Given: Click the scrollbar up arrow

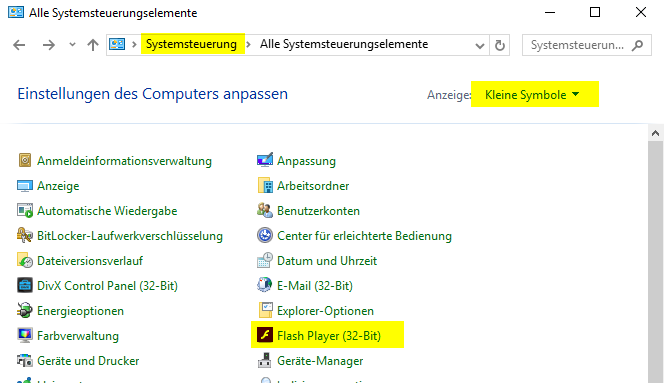Looking at the screenshot, I should click(656, 133).
